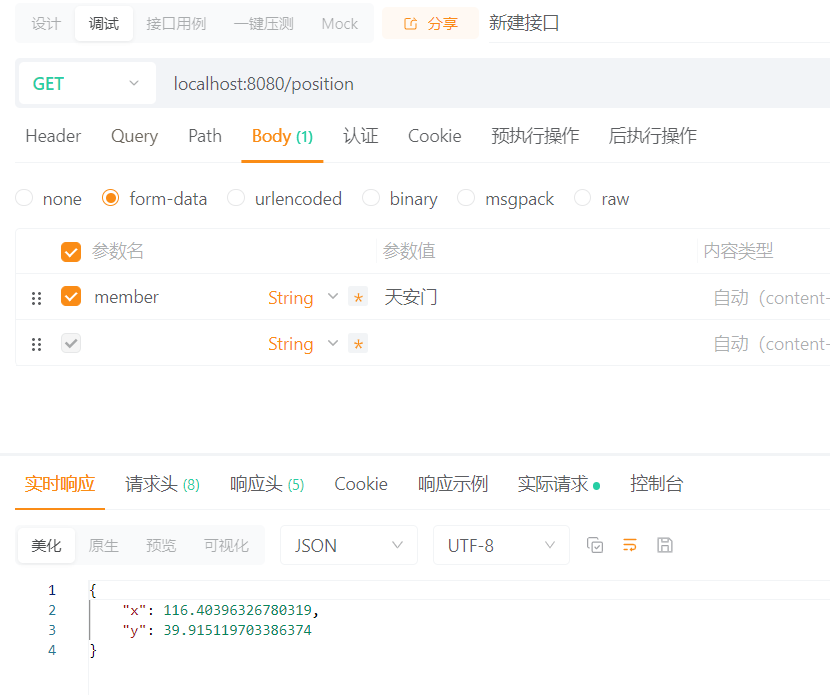Viewport: 830px width, 695px height.
Task: Open the 响应头 response headers tab
Action: [x=266, y=484]
